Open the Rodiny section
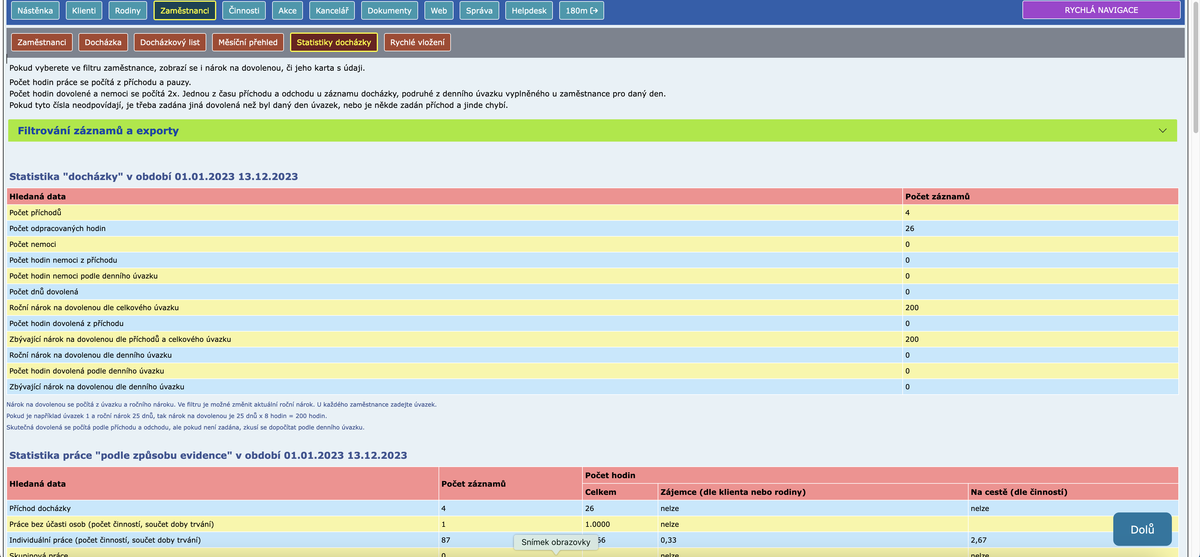This screenshot has height=557, width=1200. click(x=128, y=10)
